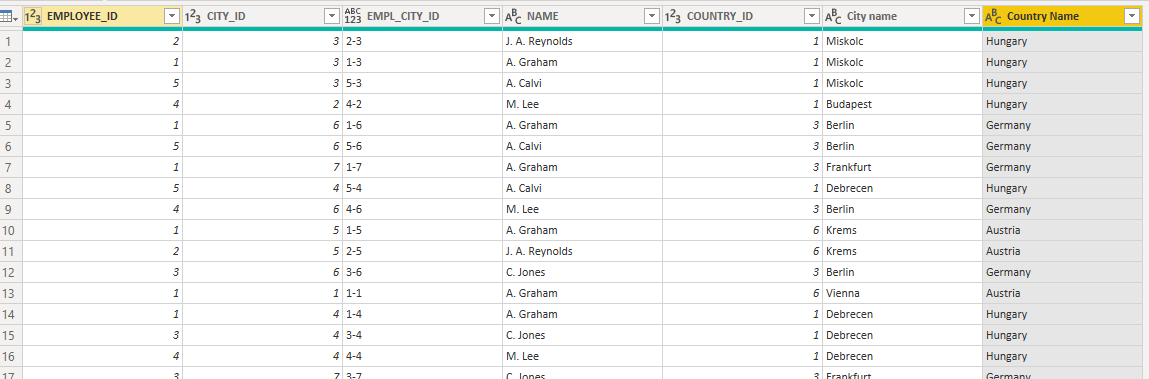Image resolution: width=1149 pixels, height=379 pixels.
Task: Click the EMPLOYEE_ID number data type icon
Action: 33,15
